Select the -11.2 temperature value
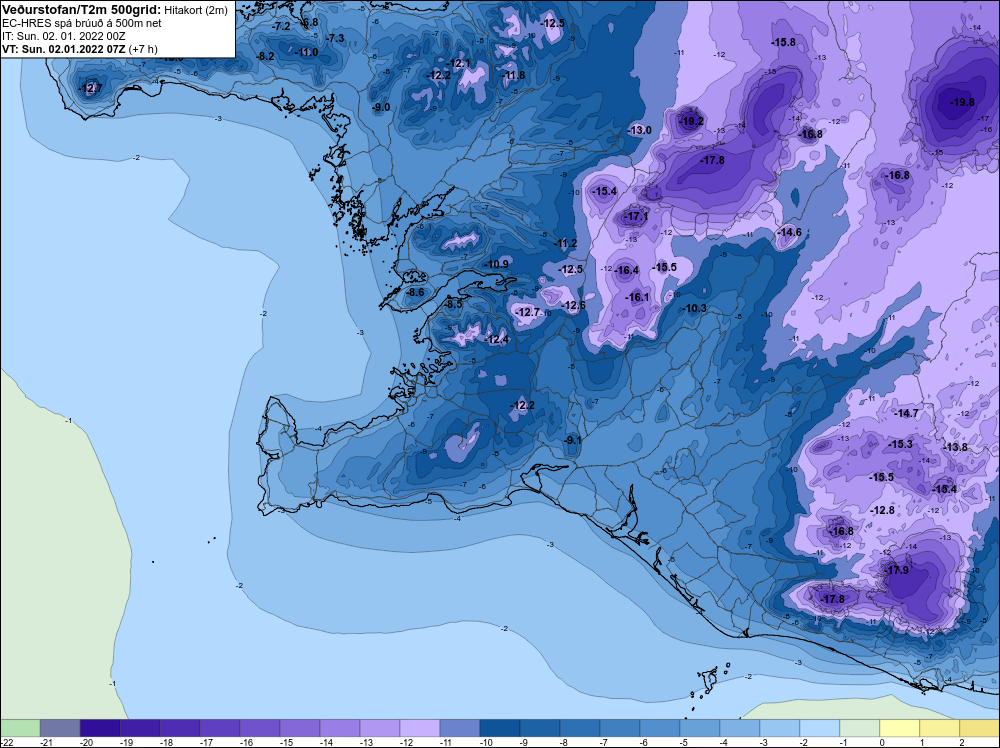Screen dimensions: 1000x748 (x=564, y=244)
